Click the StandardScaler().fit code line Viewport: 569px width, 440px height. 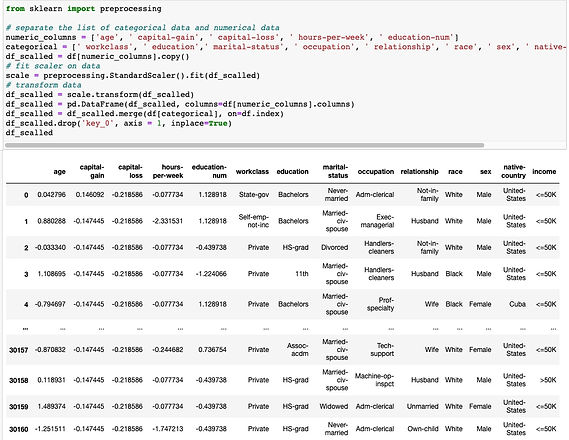pyautogui.click(x=133, y=75)
